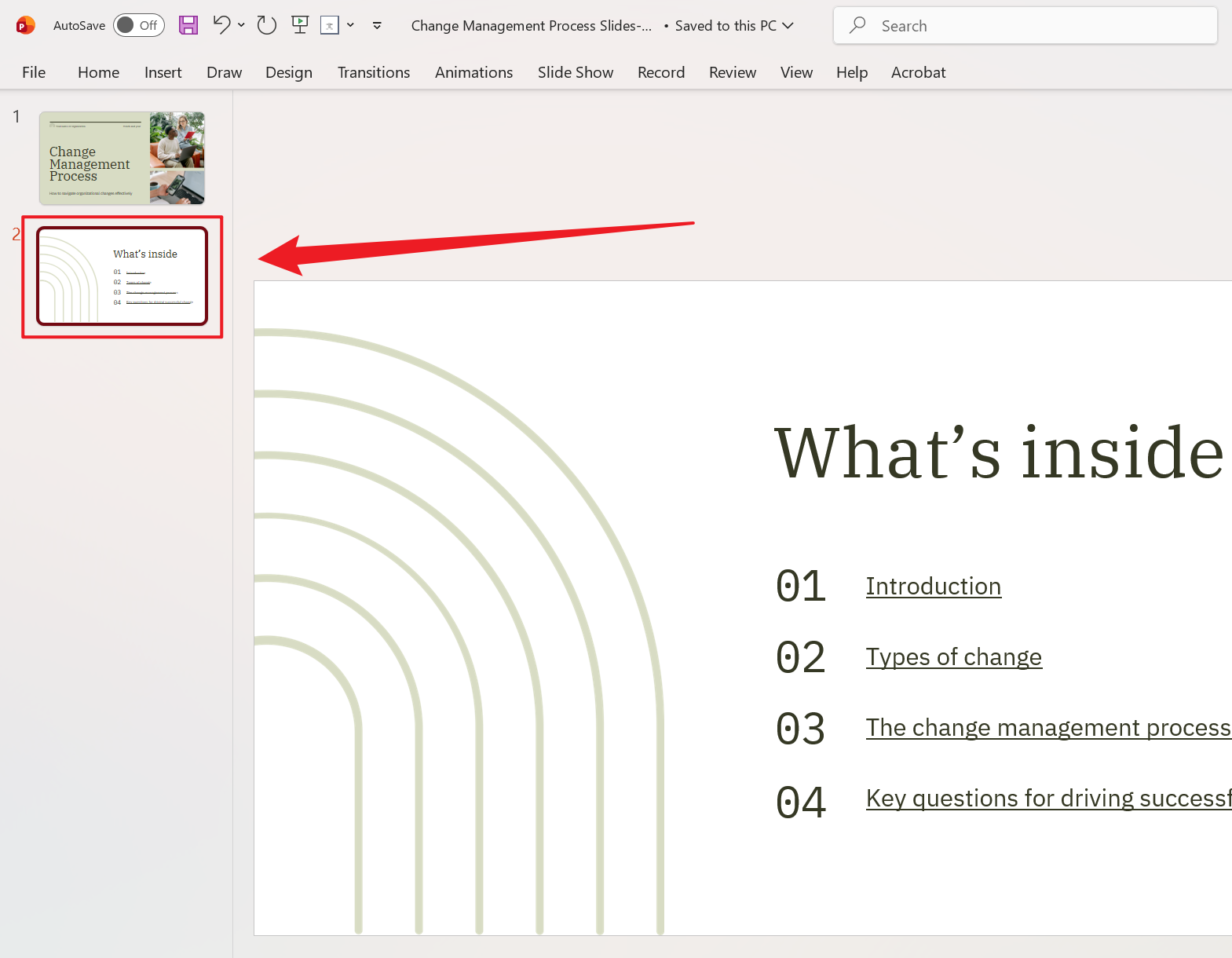Switch to the Insert tab
The width and height of the screenshot is (1232, 958).
[x=163, y=72]
